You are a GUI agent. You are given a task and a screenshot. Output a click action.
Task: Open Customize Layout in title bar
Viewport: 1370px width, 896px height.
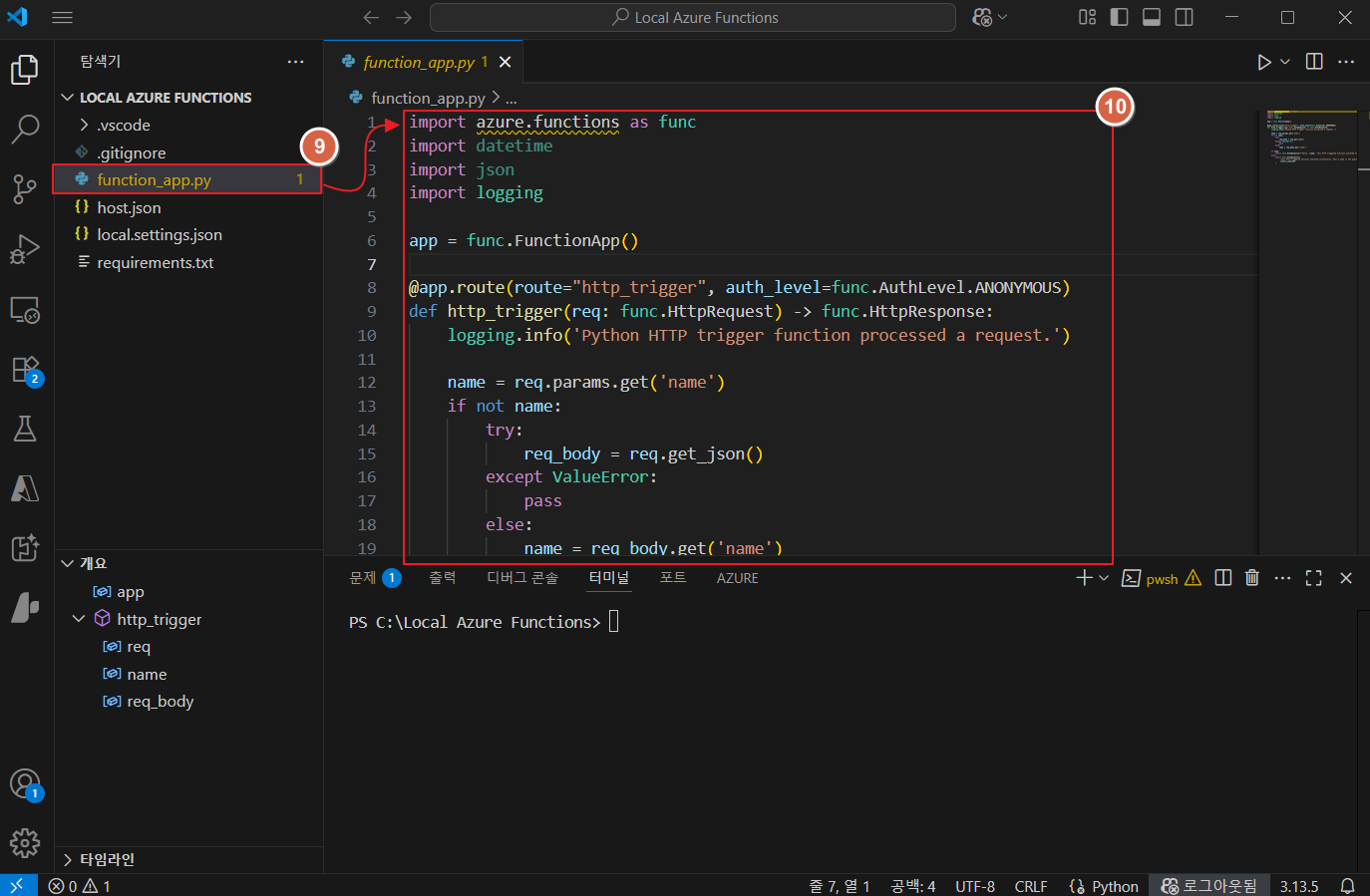tap(1088, 17)
